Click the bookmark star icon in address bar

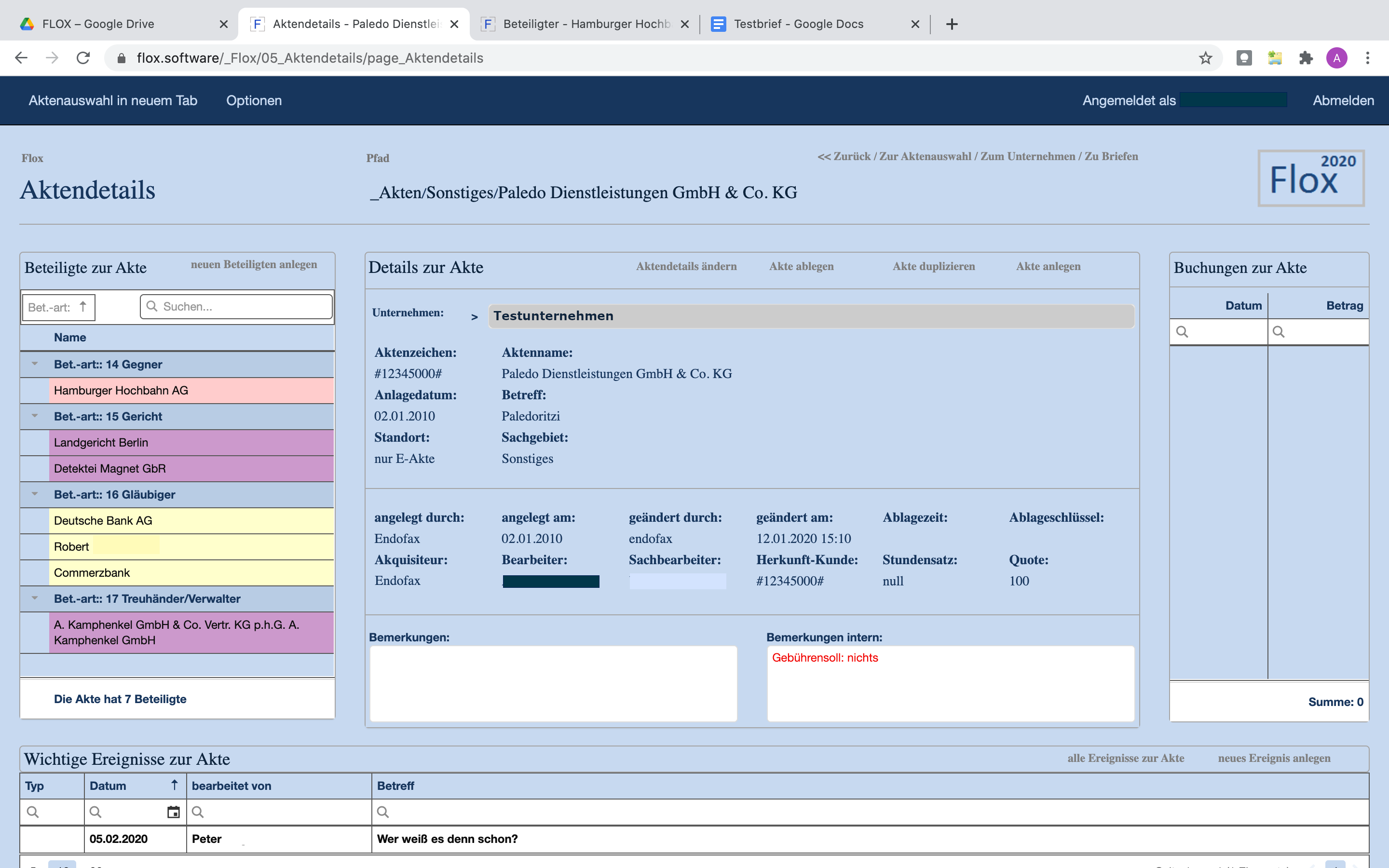point(1205,58)
